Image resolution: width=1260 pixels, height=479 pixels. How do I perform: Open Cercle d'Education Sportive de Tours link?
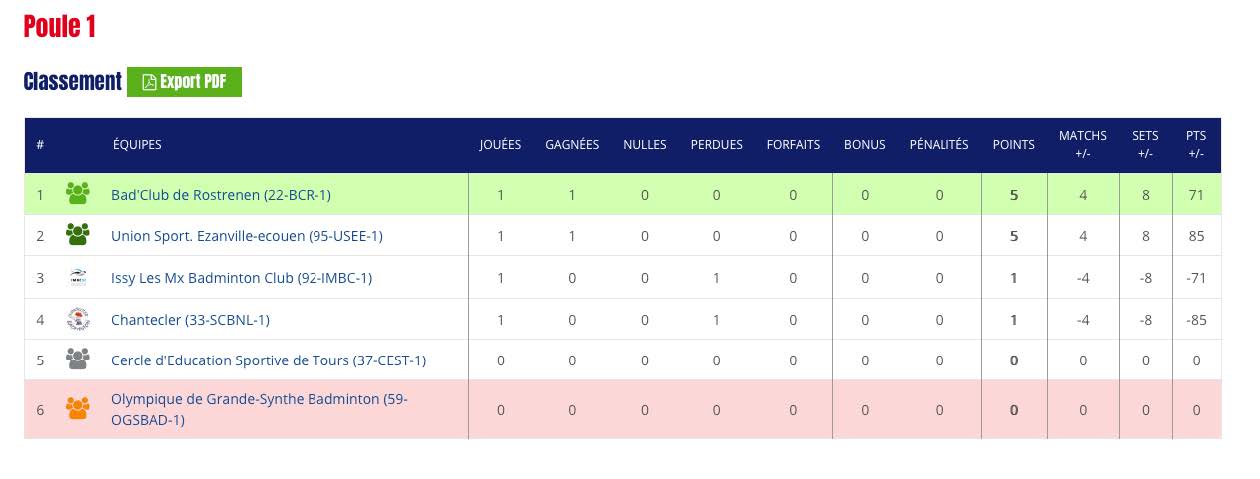coord(268,360)
